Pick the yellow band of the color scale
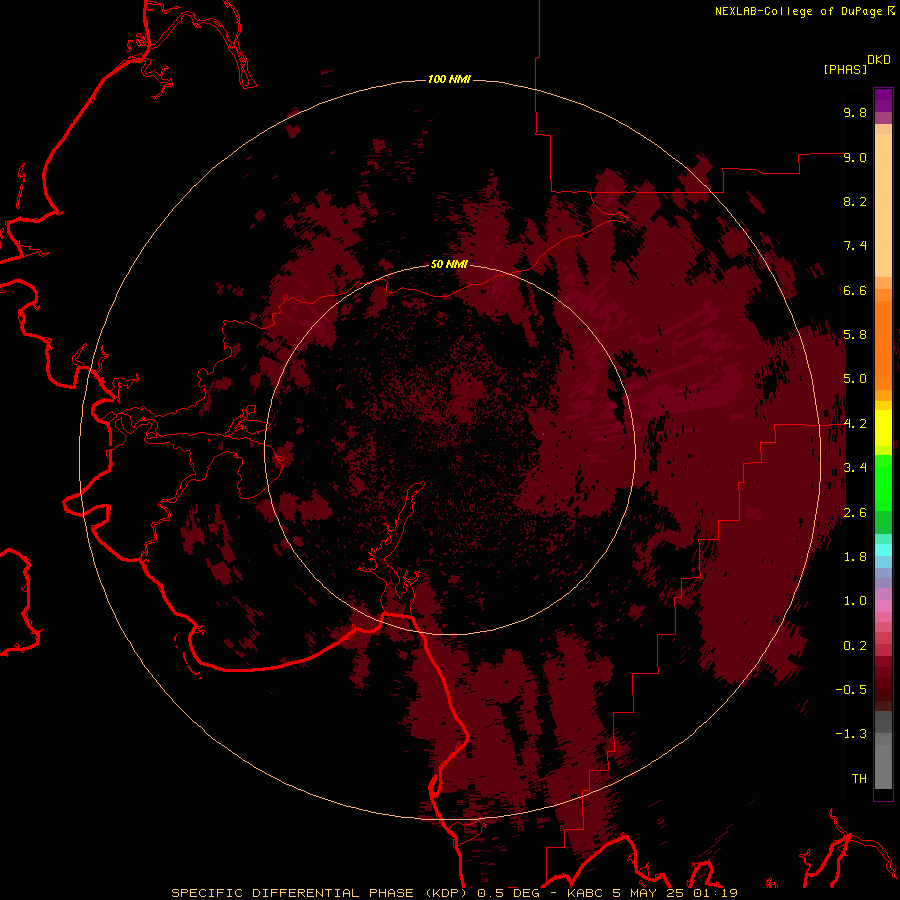900x900 pixels. point(883,428)
